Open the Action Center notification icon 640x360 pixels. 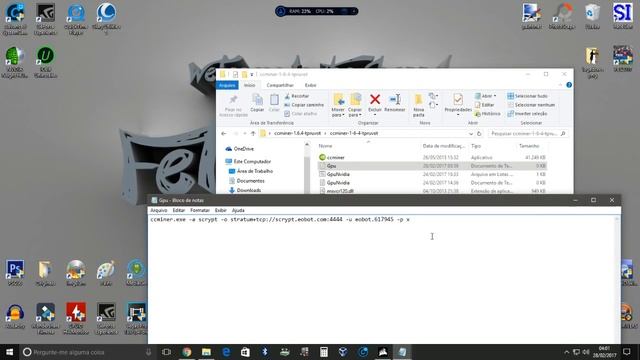[x=627, y=352]
